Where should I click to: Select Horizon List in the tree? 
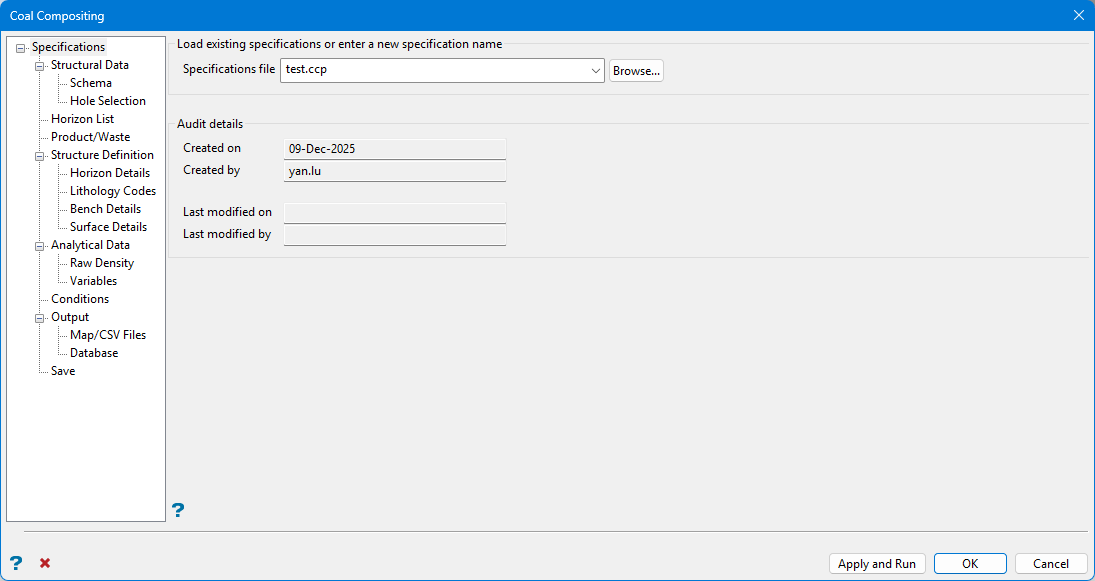point(82,119)
